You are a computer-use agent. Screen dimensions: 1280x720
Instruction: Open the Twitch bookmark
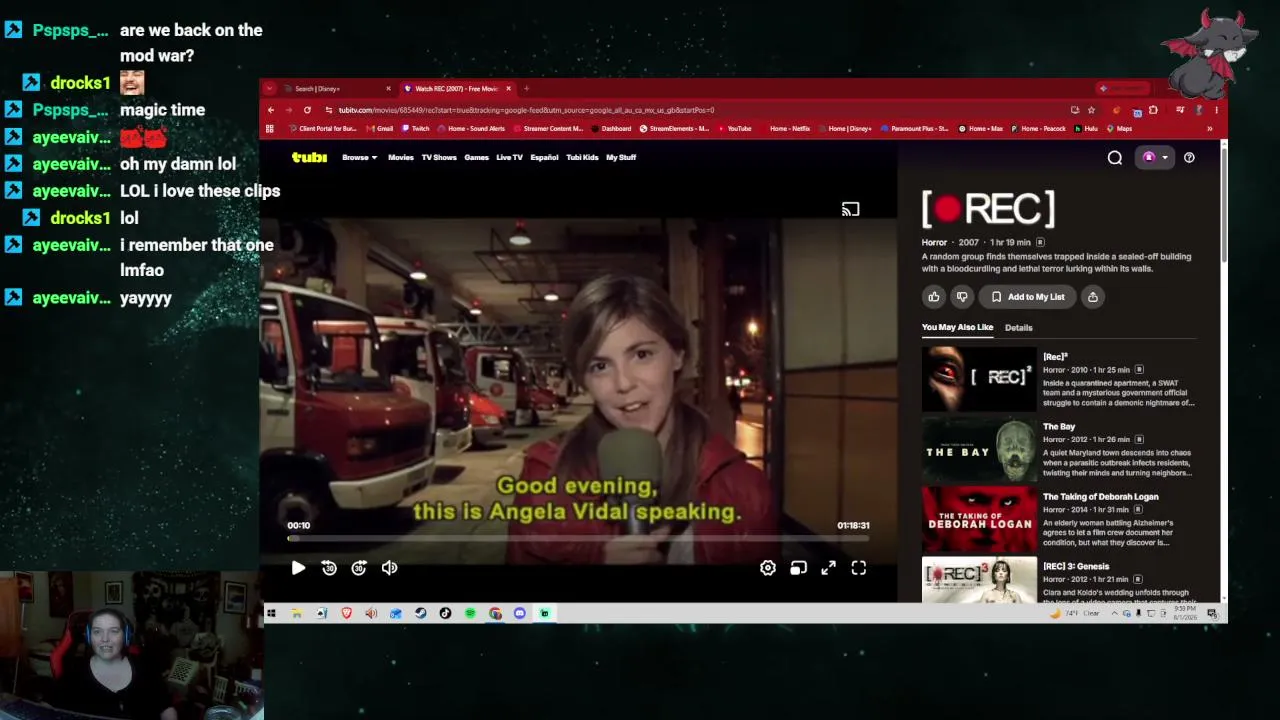click(416, 128)
